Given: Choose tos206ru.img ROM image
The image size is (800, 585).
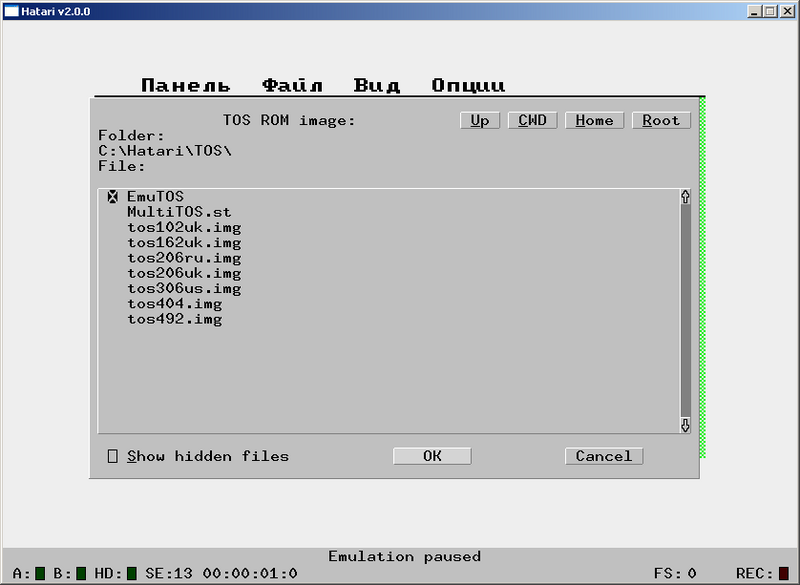Looking at the screenshot, I should 184,258.
